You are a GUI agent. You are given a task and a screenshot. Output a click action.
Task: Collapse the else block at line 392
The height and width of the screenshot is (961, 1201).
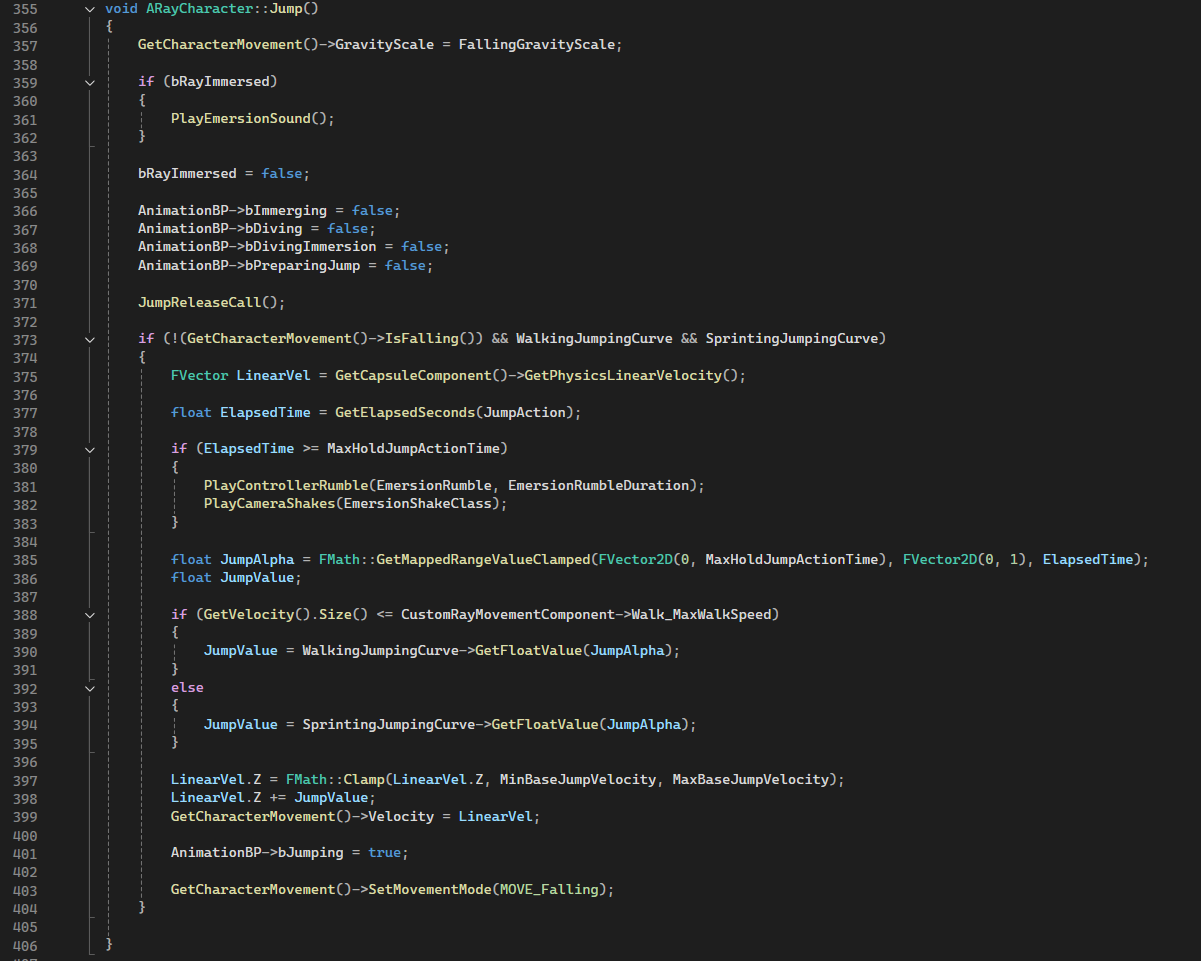[x=91, y=688]
